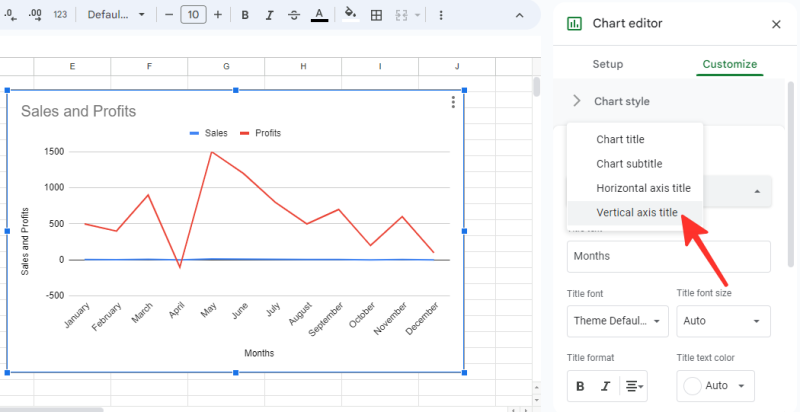Click the increase decimal places icon

[x=35, y=15]
